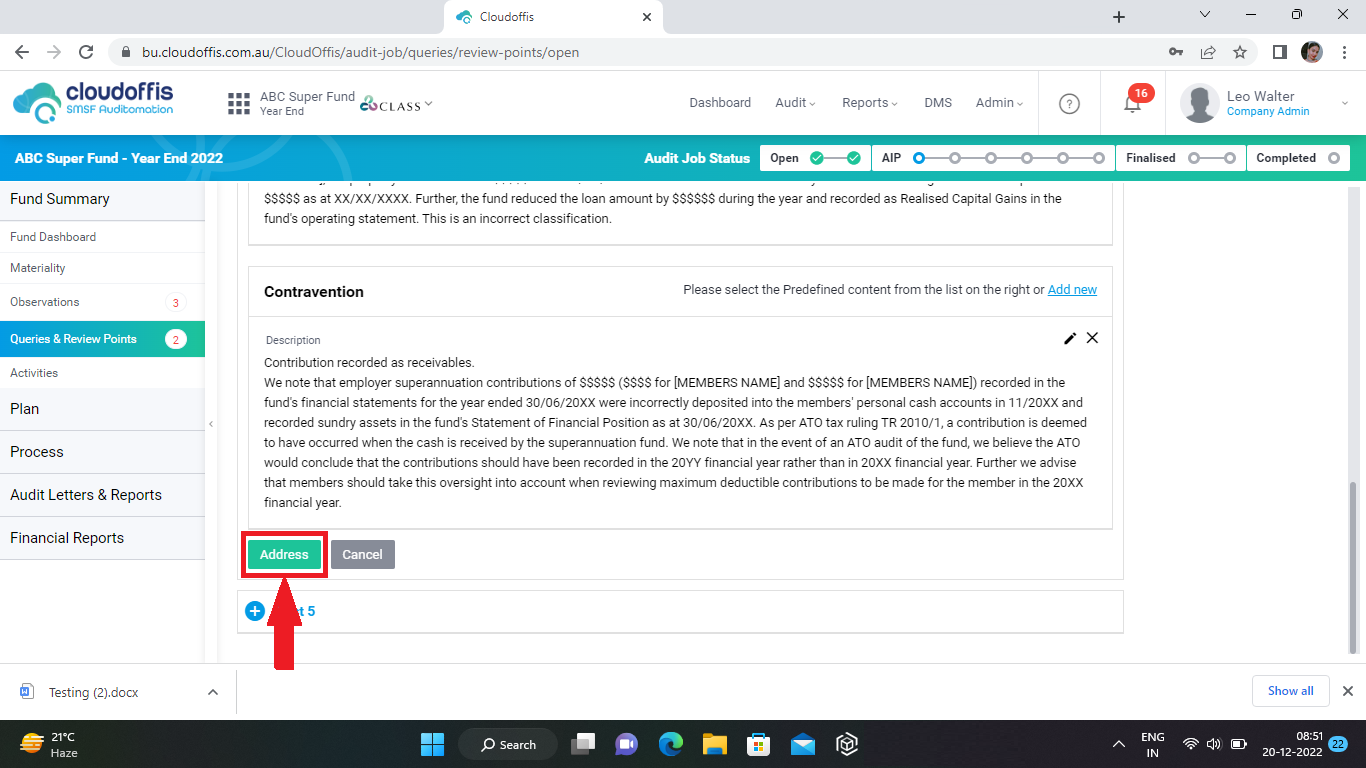Select Observations in the sidebar
Screen dimensions: 1366x768
point(45,302)
